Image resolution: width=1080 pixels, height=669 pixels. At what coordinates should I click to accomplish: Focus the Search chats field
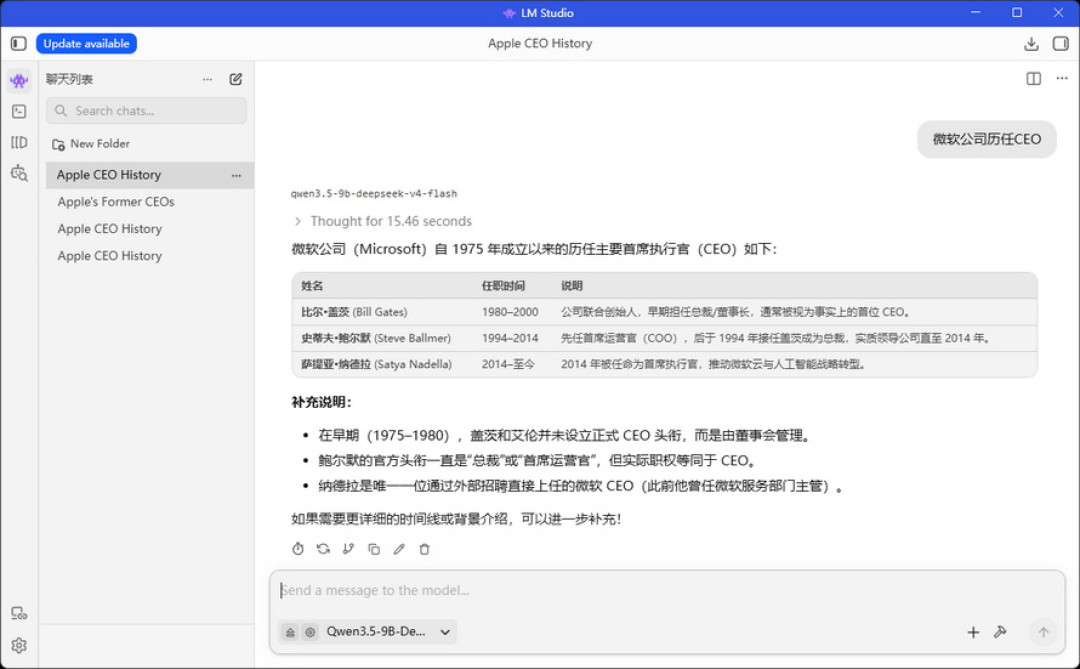(146, 110)
